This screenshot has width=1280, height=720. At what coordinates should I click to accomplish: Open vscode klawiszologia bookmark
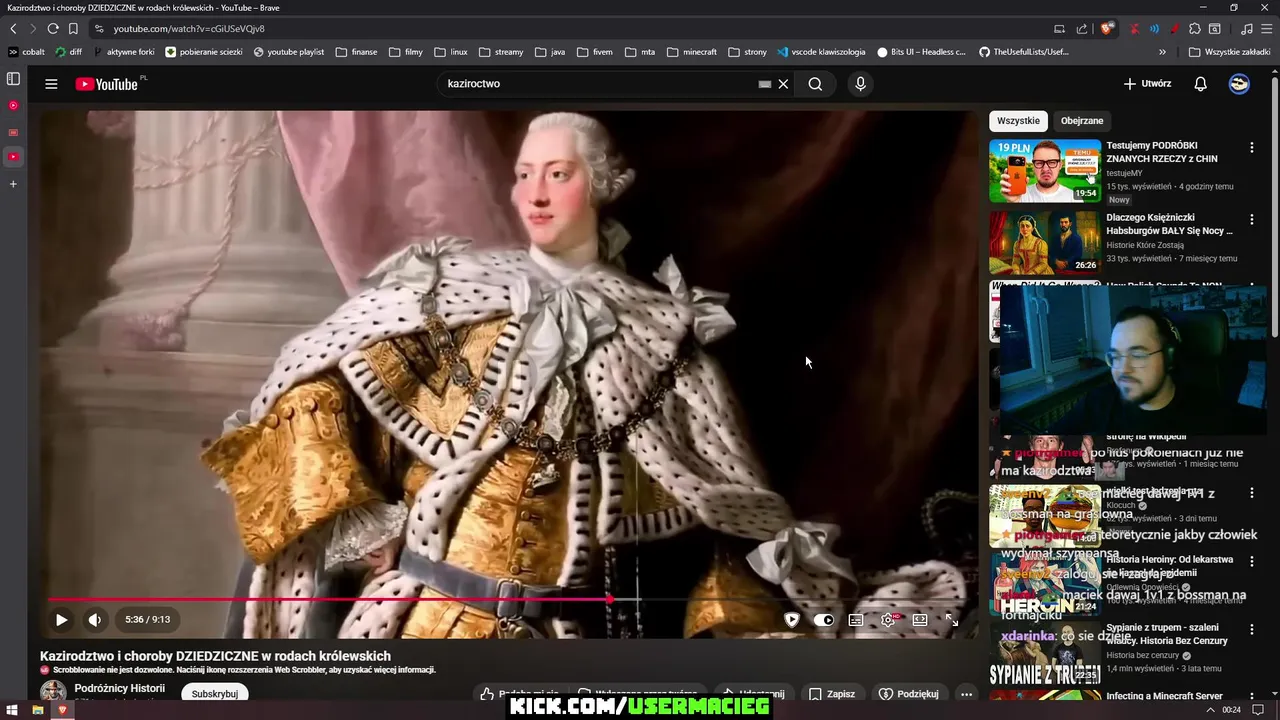coord(821,52)
